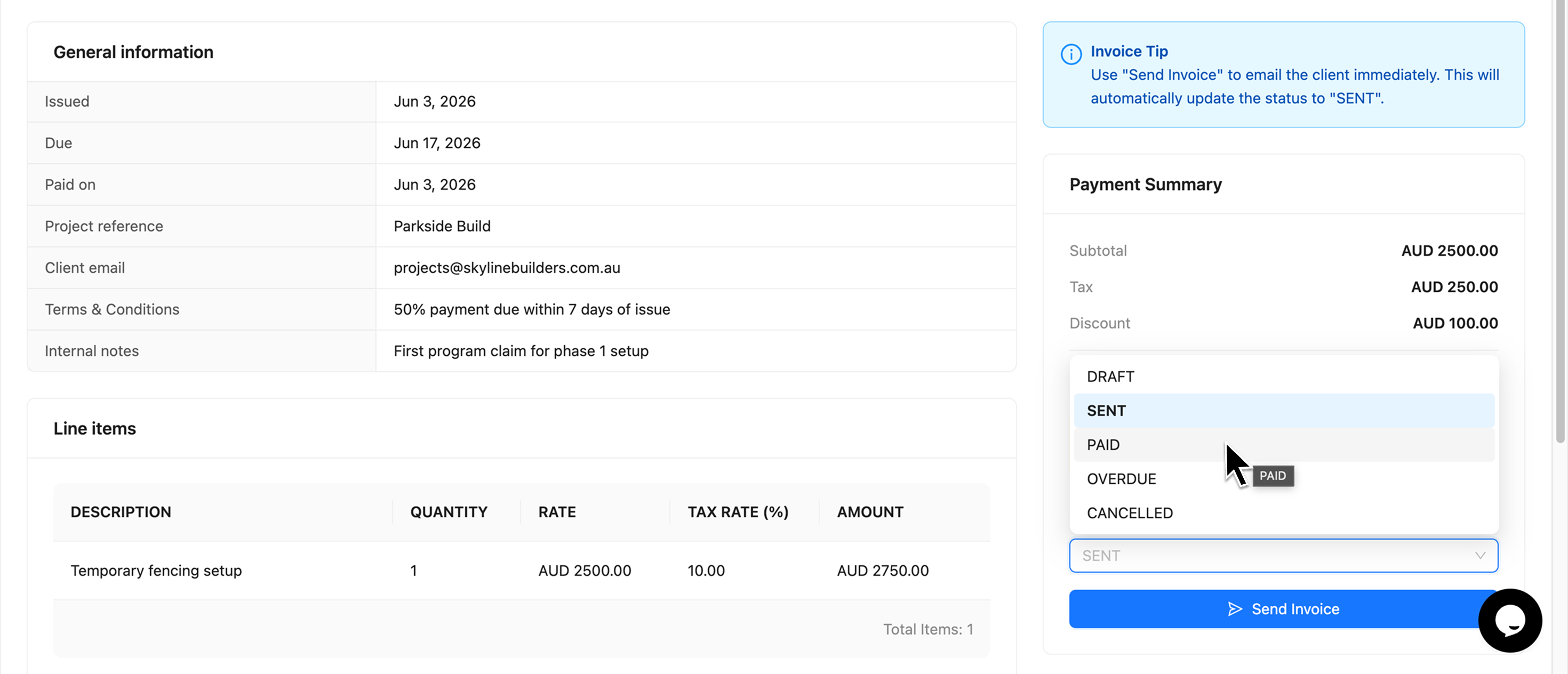This screenshot has width=1568, height=674.
Task: Click the Tax amount AUD 250.00
Action: tap(1454, 287)
